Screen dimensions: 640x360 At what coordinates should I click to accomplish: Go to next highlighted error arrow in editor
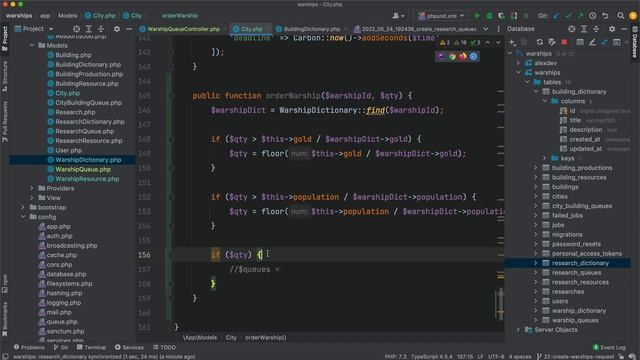pos(498,42)
